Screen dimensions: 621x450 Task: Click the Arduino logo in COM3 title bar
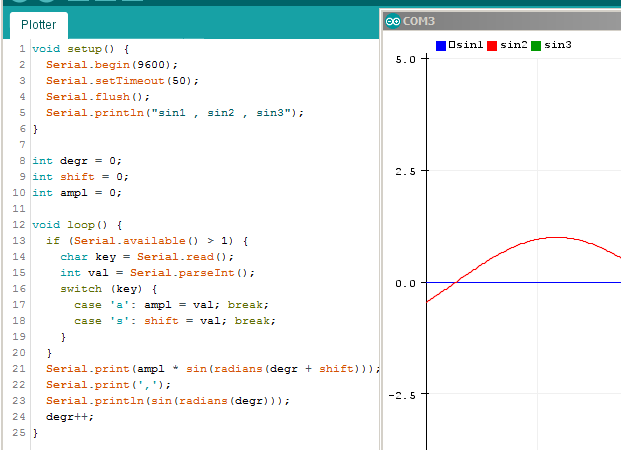coord(392,21)
